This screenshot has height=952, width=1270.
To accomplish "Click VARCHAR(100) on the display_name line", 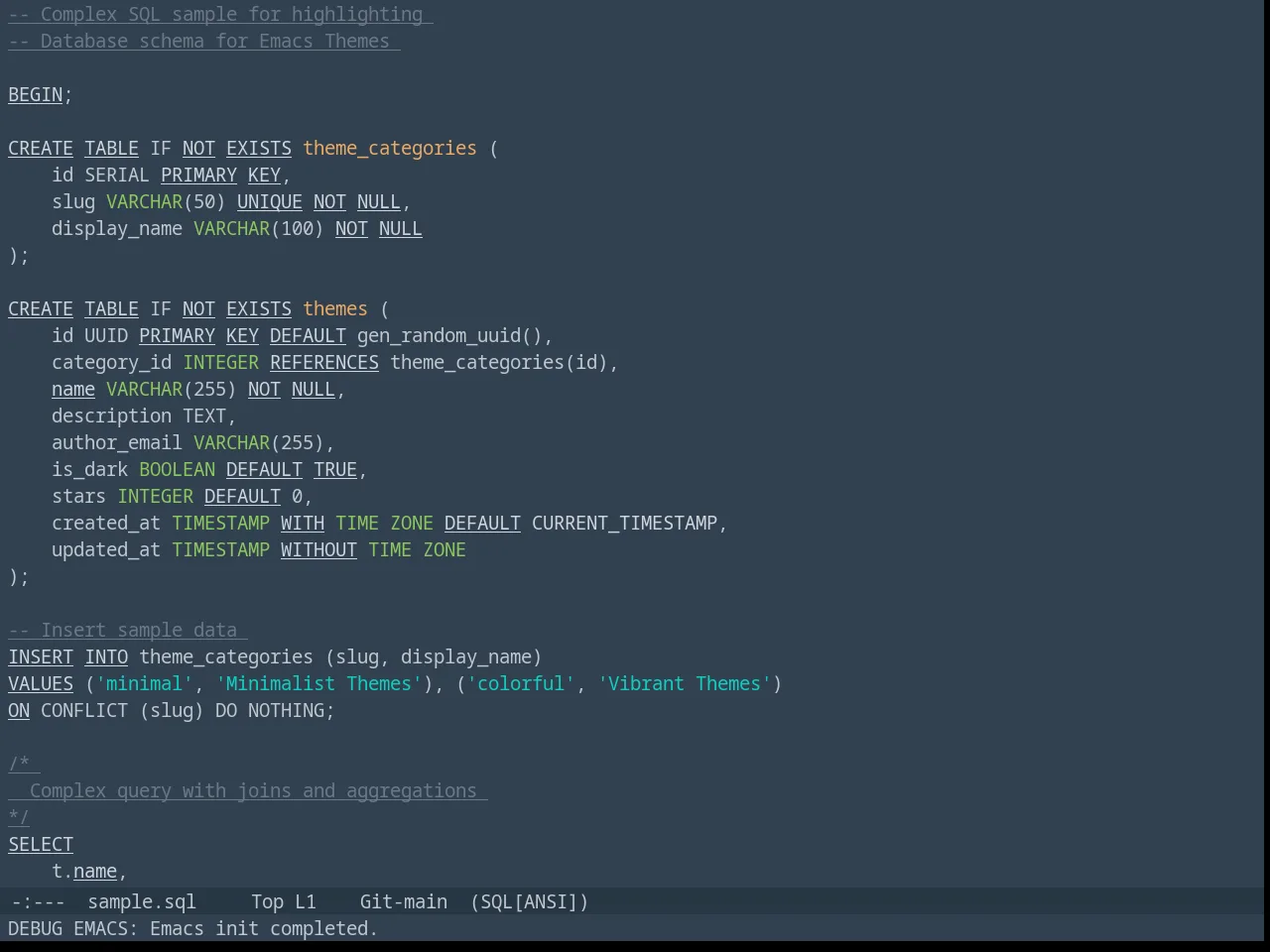I will (259, 229).
